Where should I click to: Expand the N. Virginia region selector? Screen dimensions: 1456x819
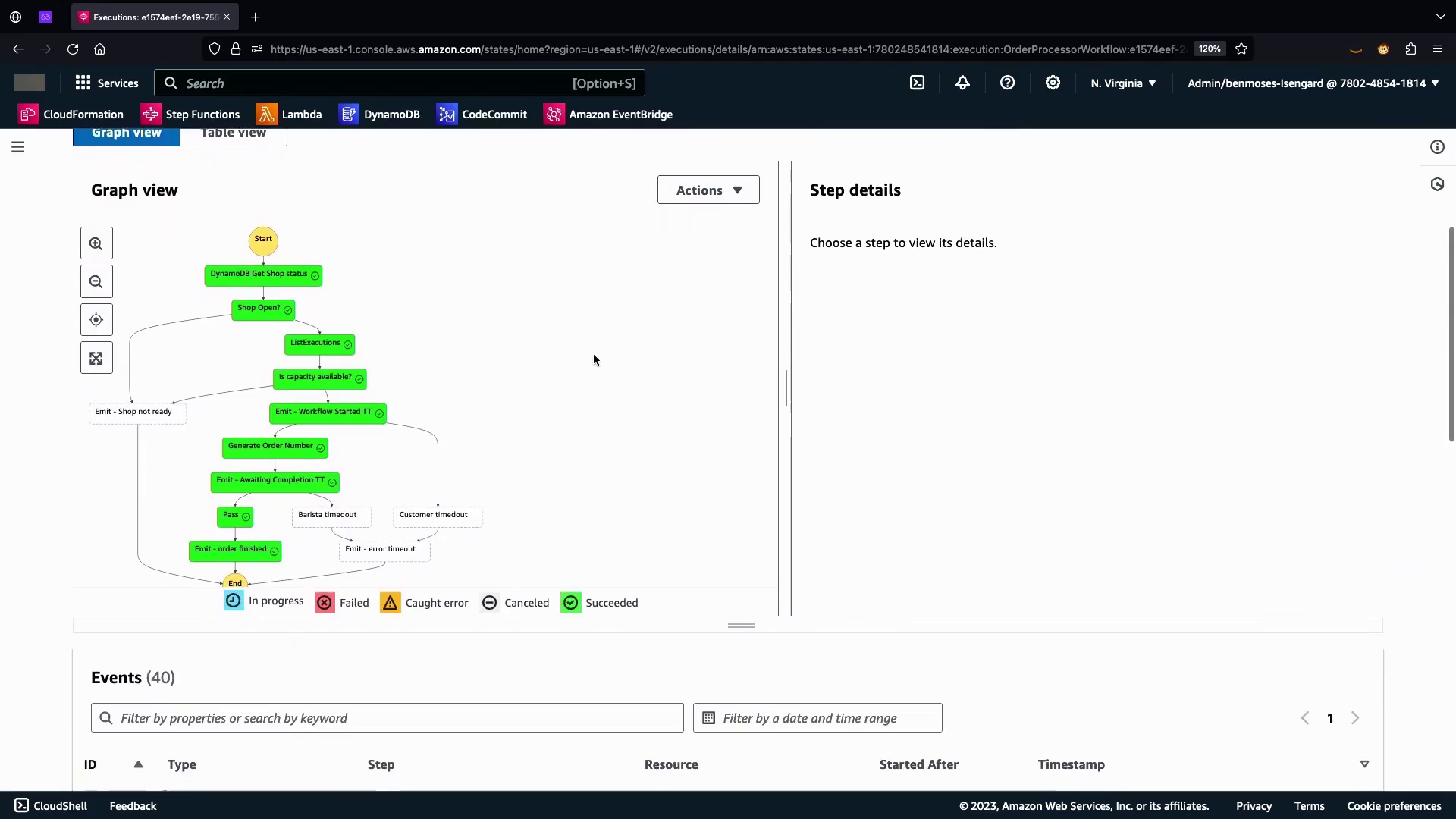(1123, 83)
